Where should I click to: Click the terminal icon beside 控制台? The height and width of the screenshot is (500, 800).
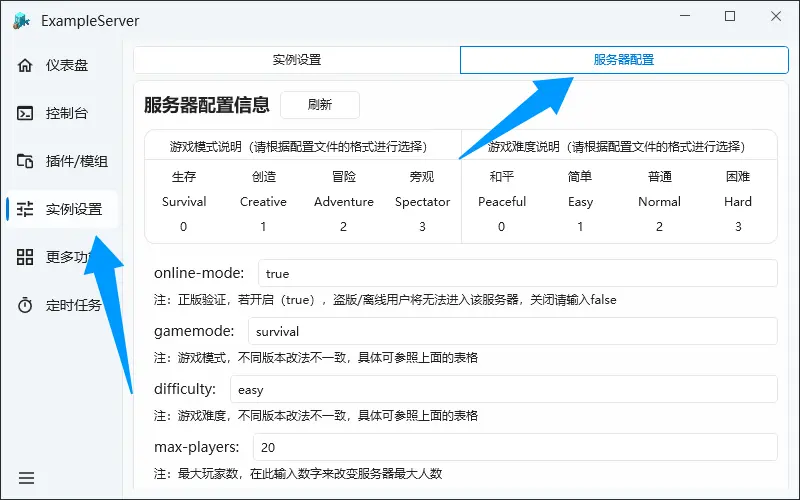pos(25,113)
